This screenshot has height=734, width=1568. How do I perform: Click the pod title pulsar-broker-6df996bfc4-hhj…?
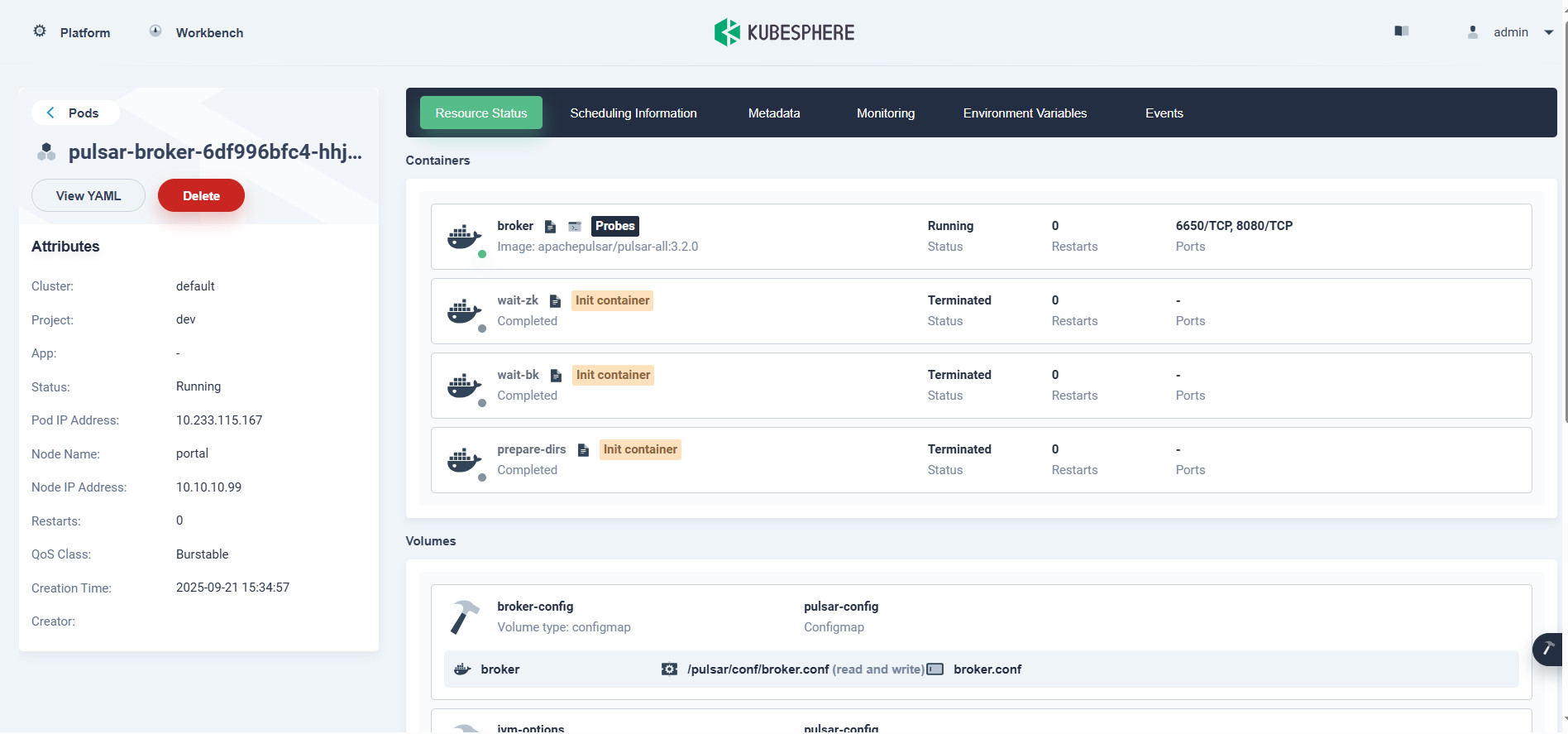click(x=215, y=152)
